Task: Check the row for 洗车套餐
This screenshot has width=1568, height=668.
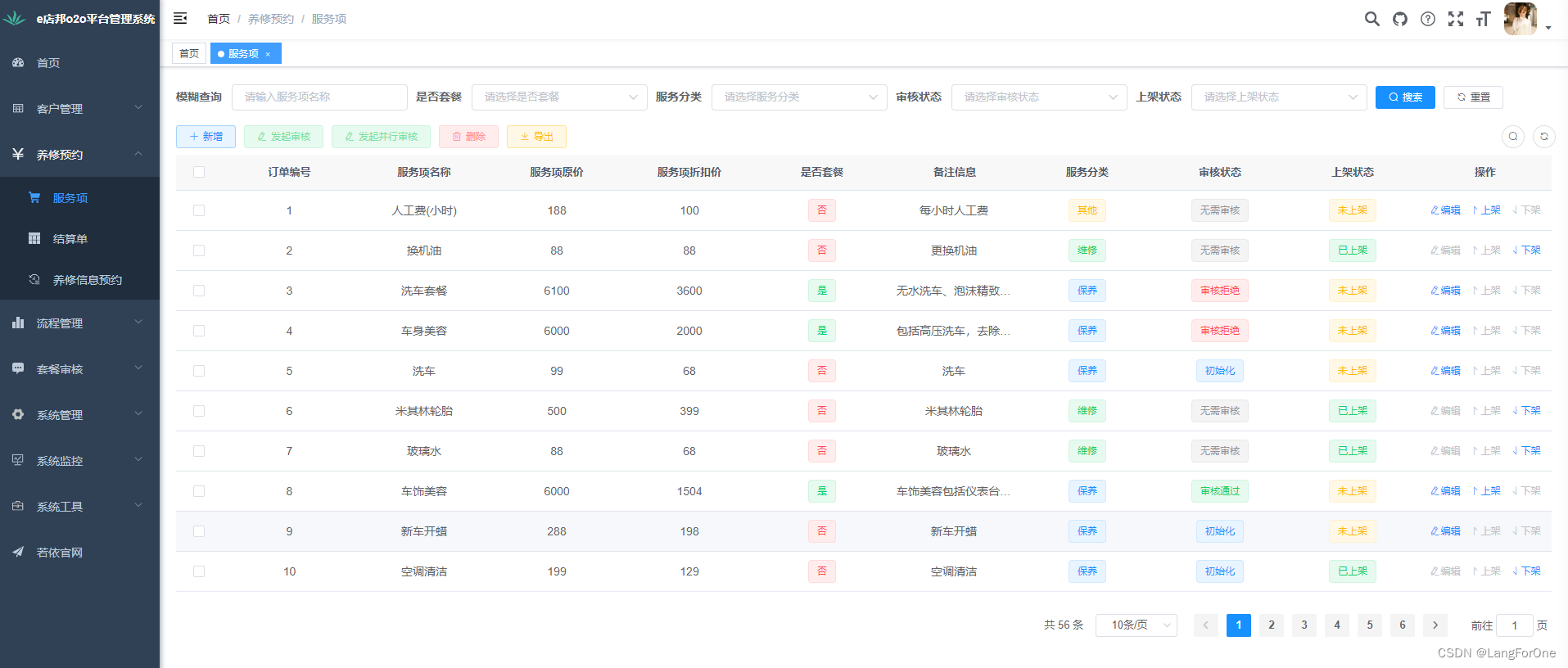Action: pos(199,291)
